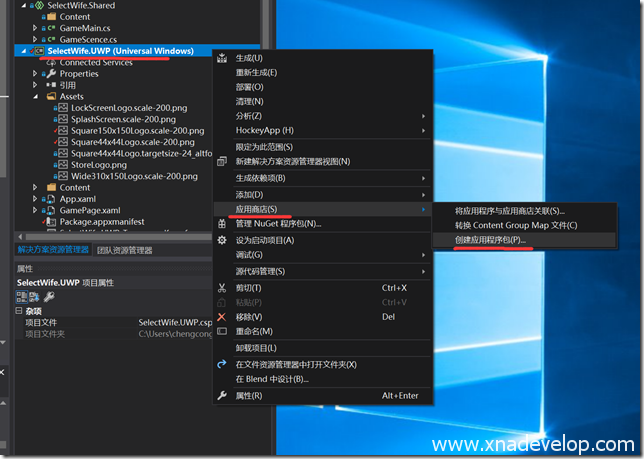Screen dimensions: 644x459
Task: Select the categorized view icon in properties toolbar
Action: tap(21, 297)
